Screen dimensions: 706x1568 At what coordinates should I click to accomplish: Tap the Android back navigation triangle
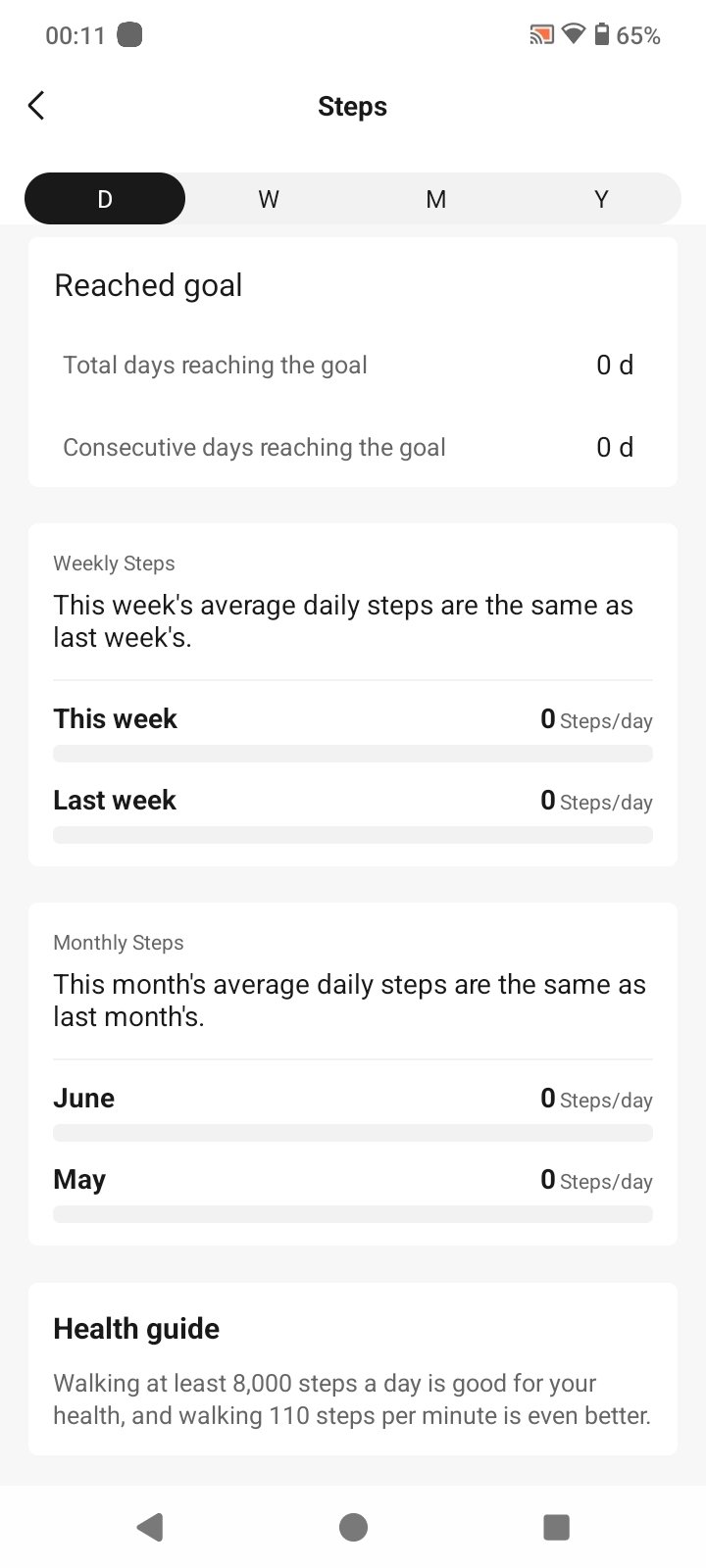150,1527
